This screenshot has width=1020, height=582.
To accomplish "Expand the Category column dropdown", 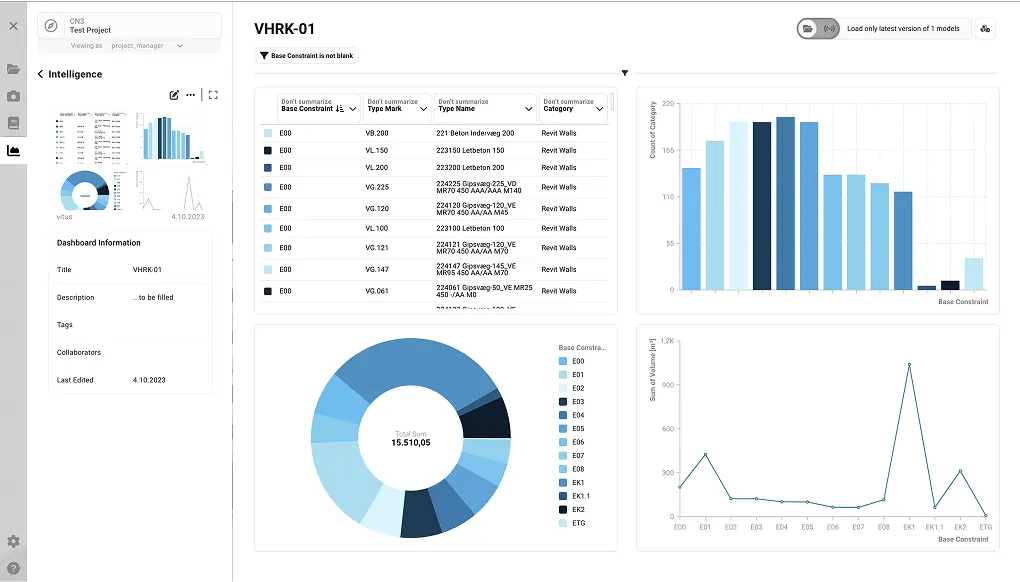I will [x=599, y=109].
